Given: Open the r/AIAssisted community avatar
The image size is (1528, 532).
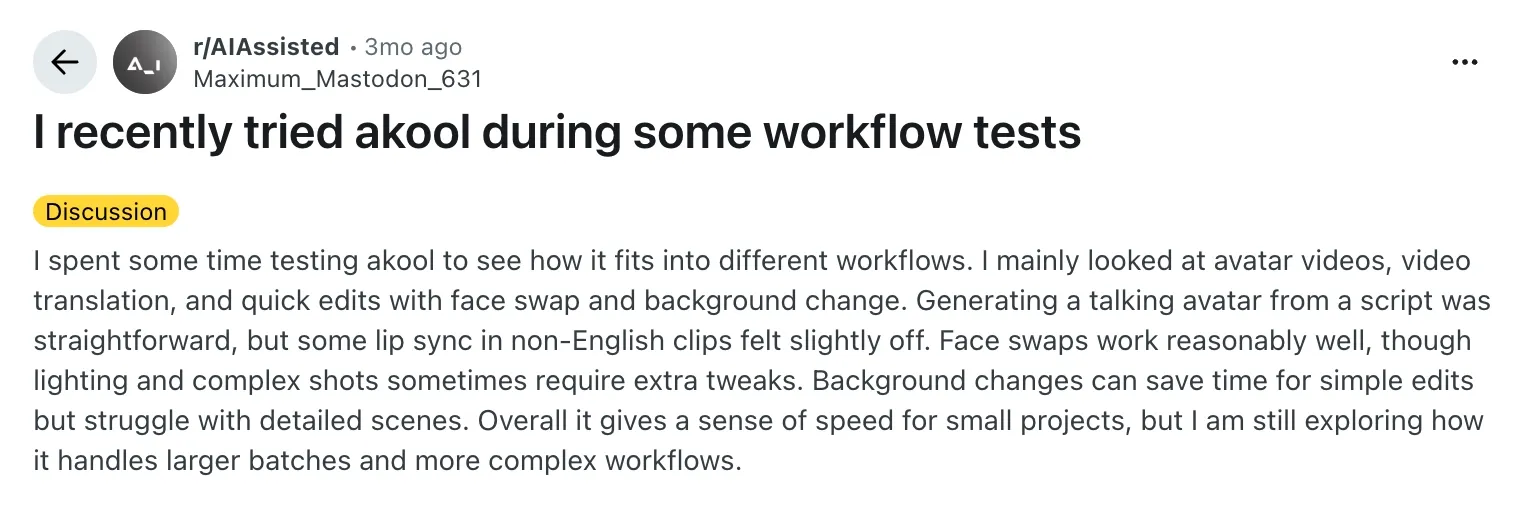Looking at the screenshot, I should tap(145, 62).
